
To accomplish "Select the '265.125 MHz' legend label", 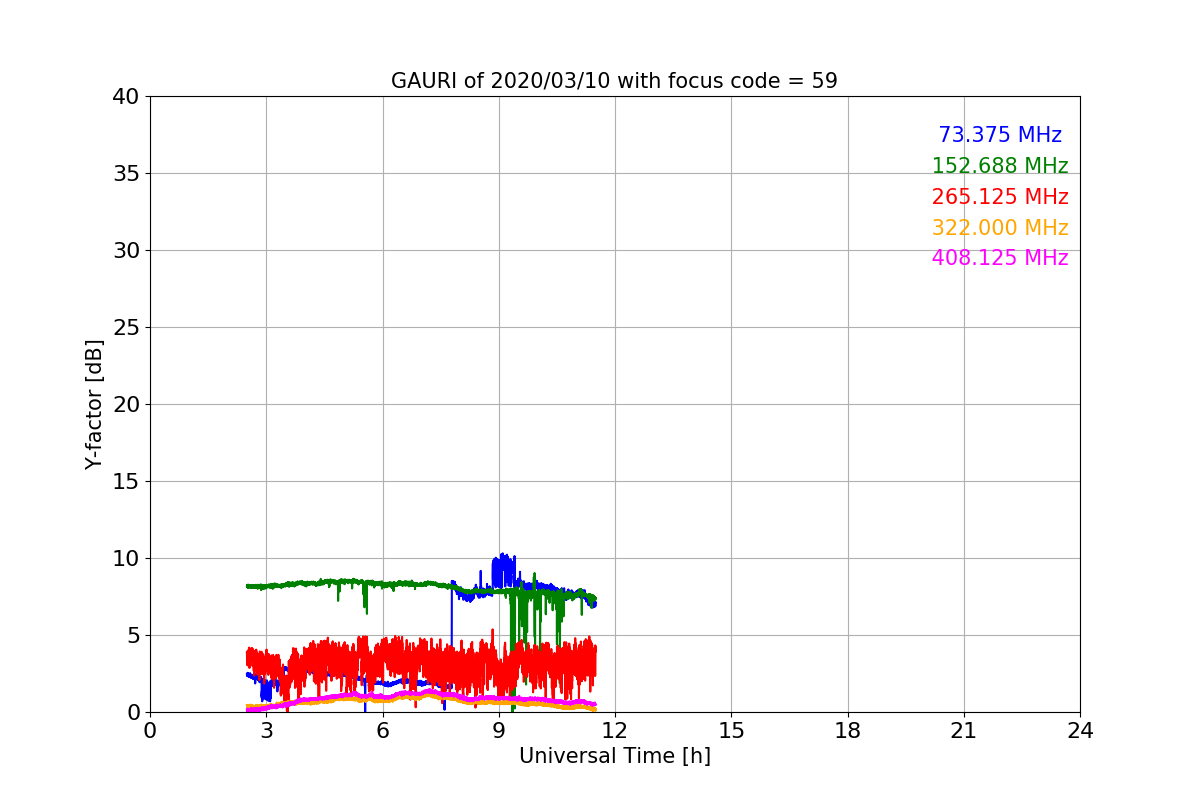I will (x=1000, y=197).
